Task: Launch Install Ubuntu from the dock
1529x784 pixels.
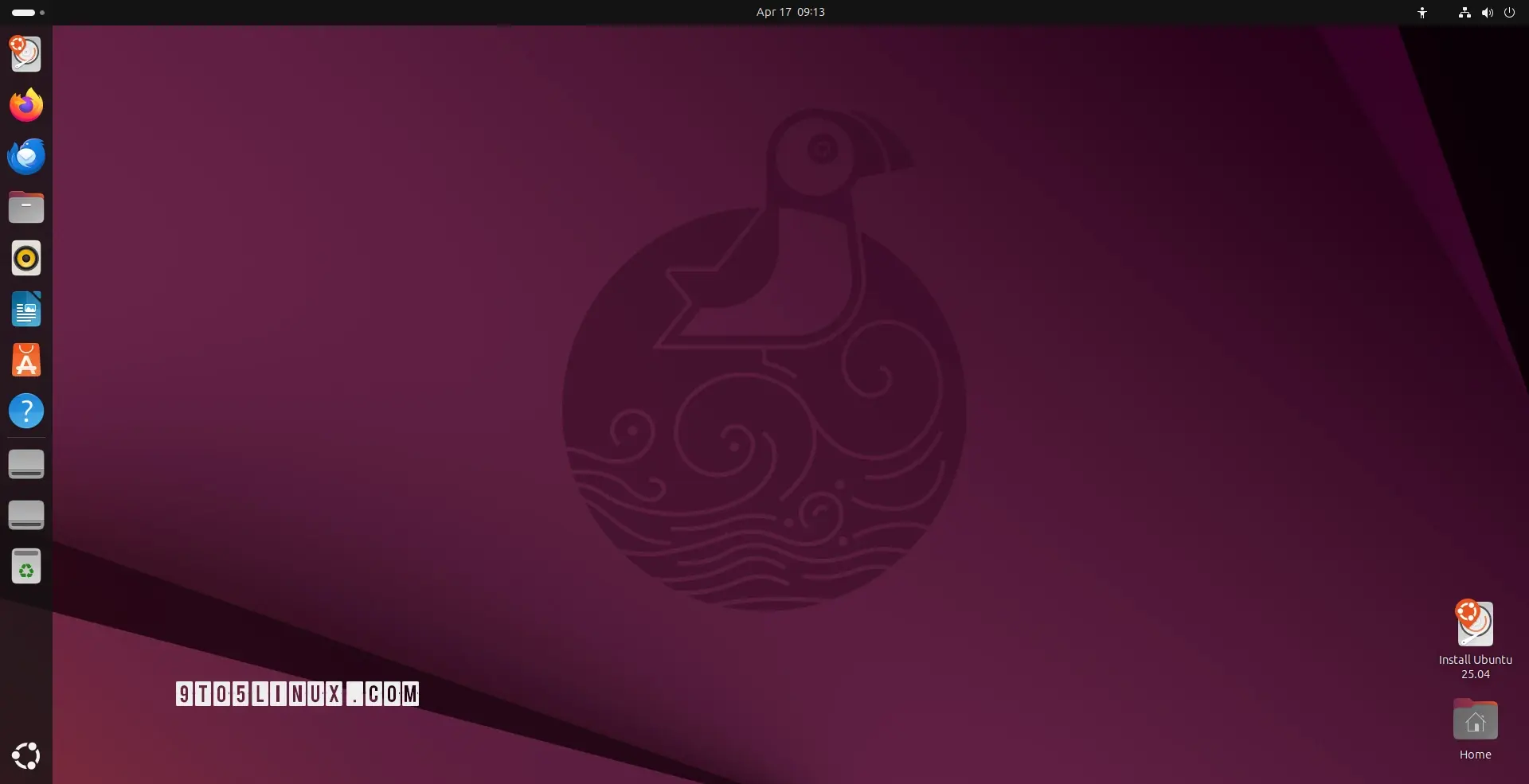Action: tap(25, 53)
